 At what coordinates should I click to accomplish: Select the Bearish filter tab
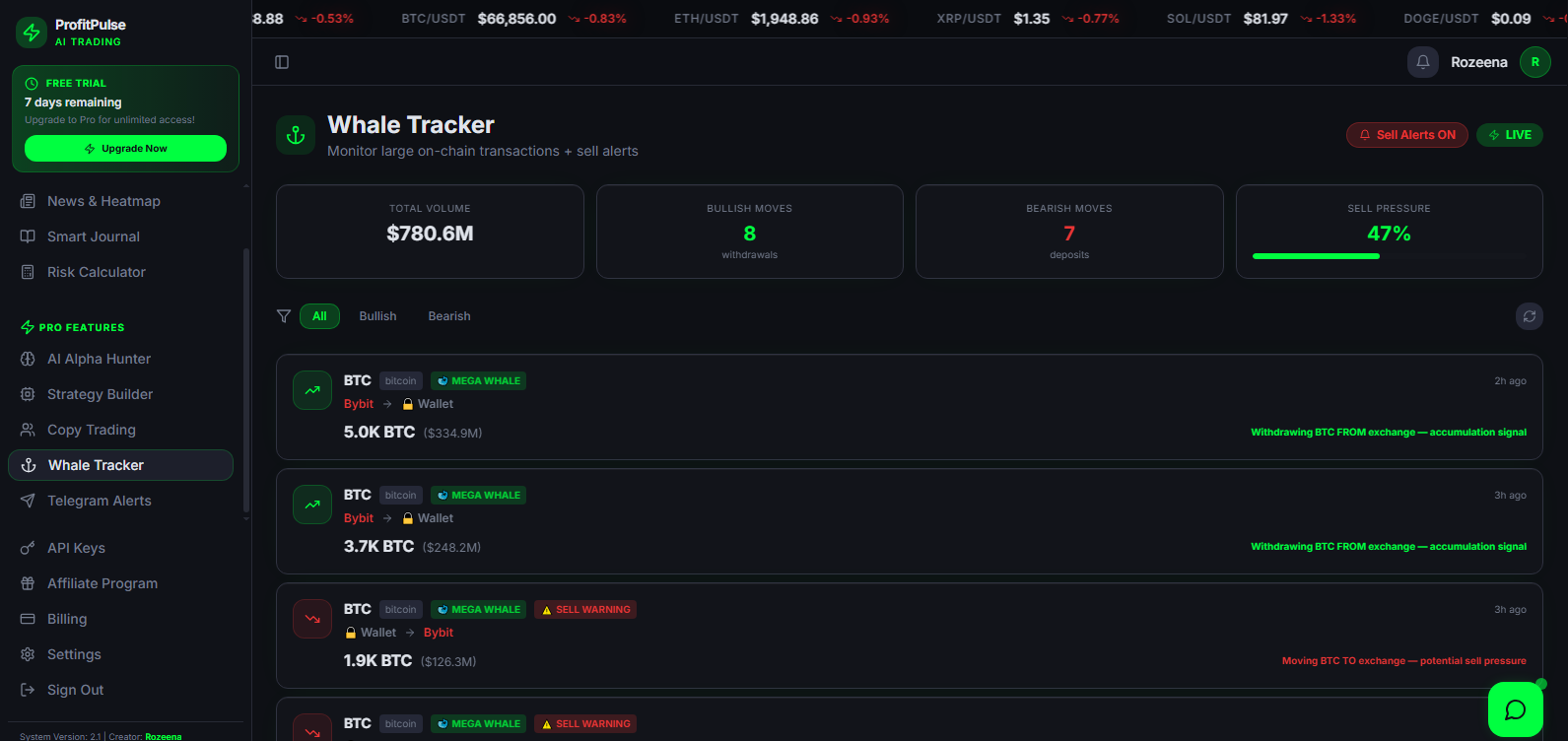(x=449, y=316)
